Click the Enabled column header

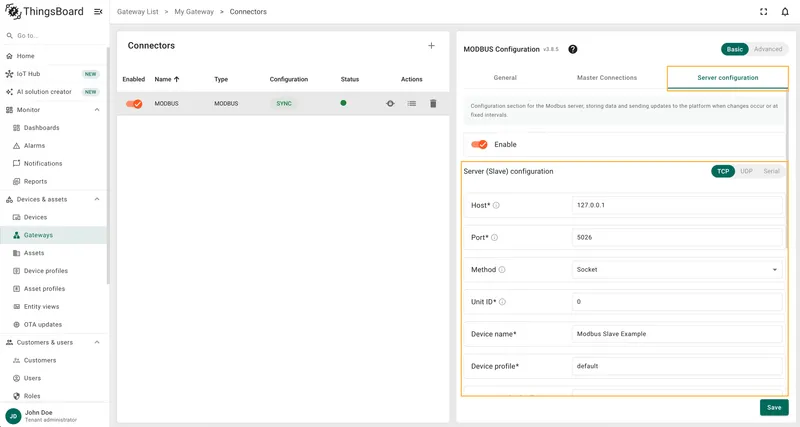point(134,79)
